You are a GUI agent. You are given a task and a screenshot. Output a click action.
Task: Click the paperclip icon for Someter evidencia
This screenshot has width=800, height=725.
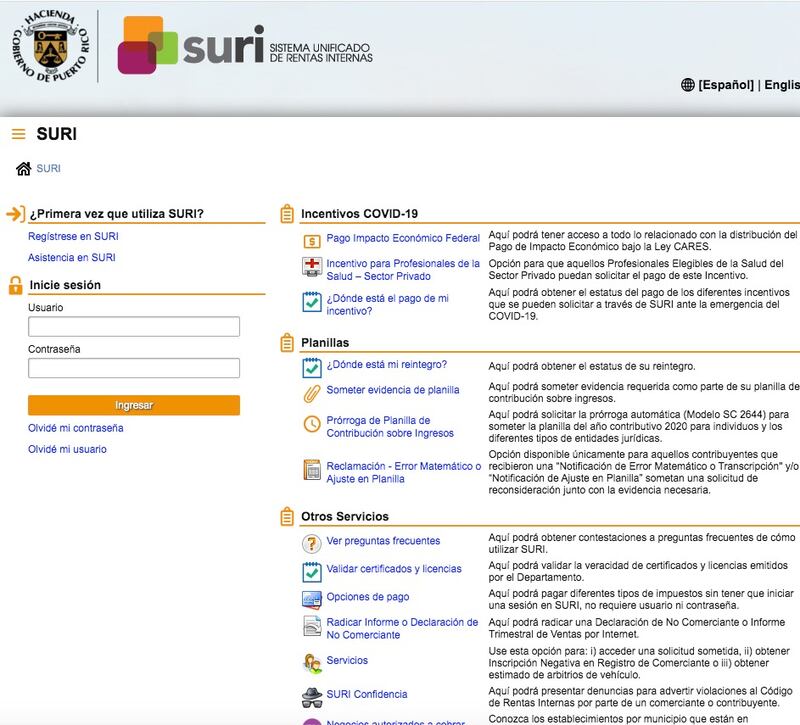pos(312,394)
